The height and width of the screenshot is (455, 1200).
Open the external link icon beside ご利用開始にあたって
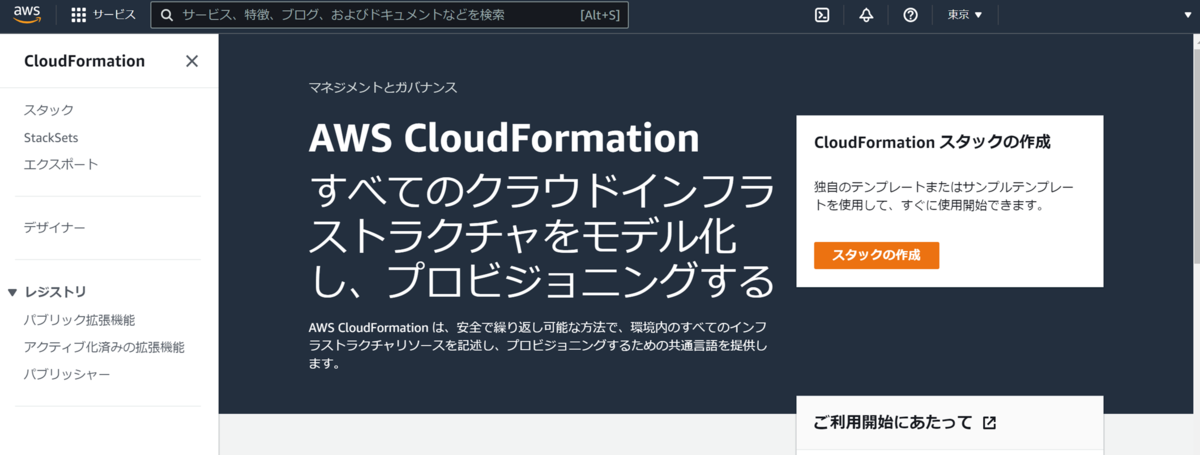(989, 423)
